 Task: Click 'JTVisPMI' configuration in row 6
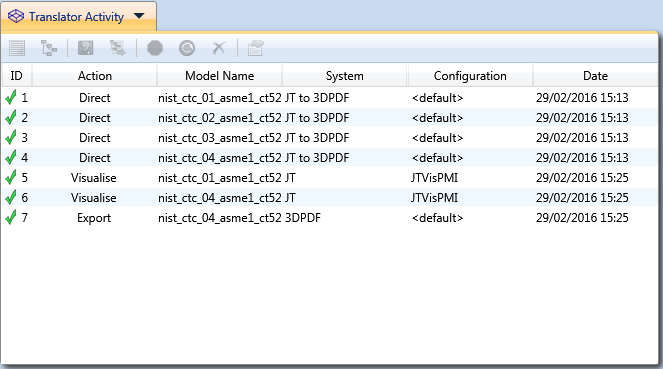pyautogui.click(x=434, y=198)
